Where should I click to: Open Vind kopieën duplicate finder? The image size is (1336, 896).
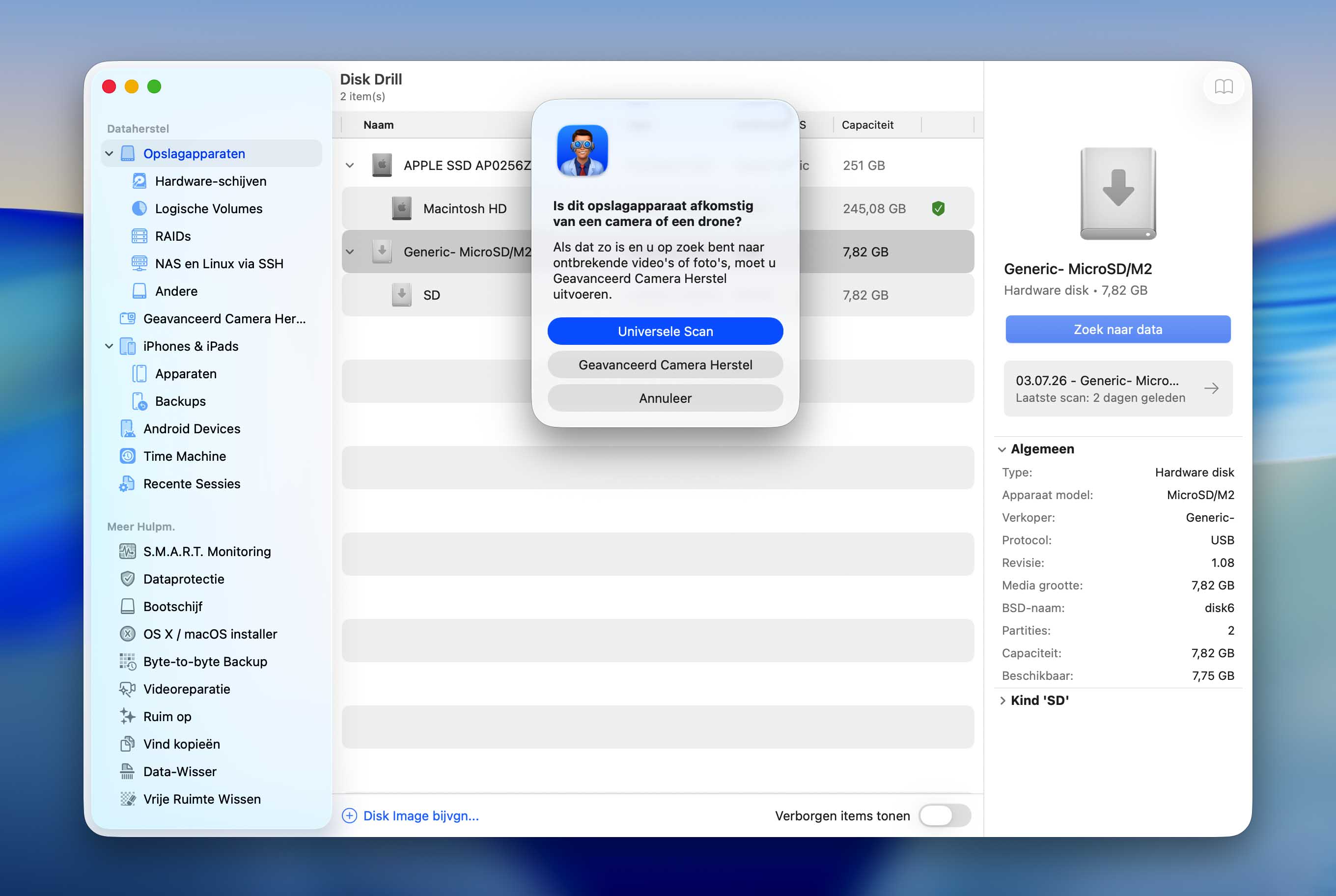coord(181,744)
